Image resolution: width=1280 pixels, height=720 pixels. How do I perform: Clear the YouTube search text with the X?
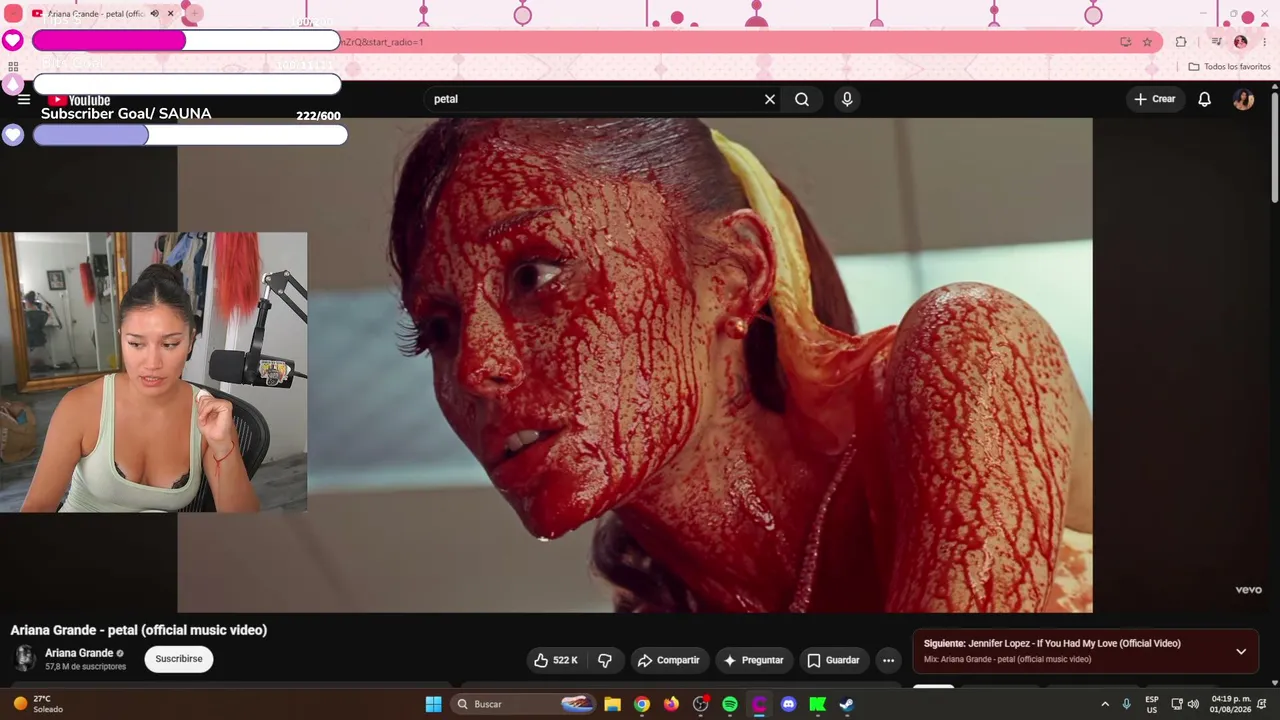[x=770, y=99]
